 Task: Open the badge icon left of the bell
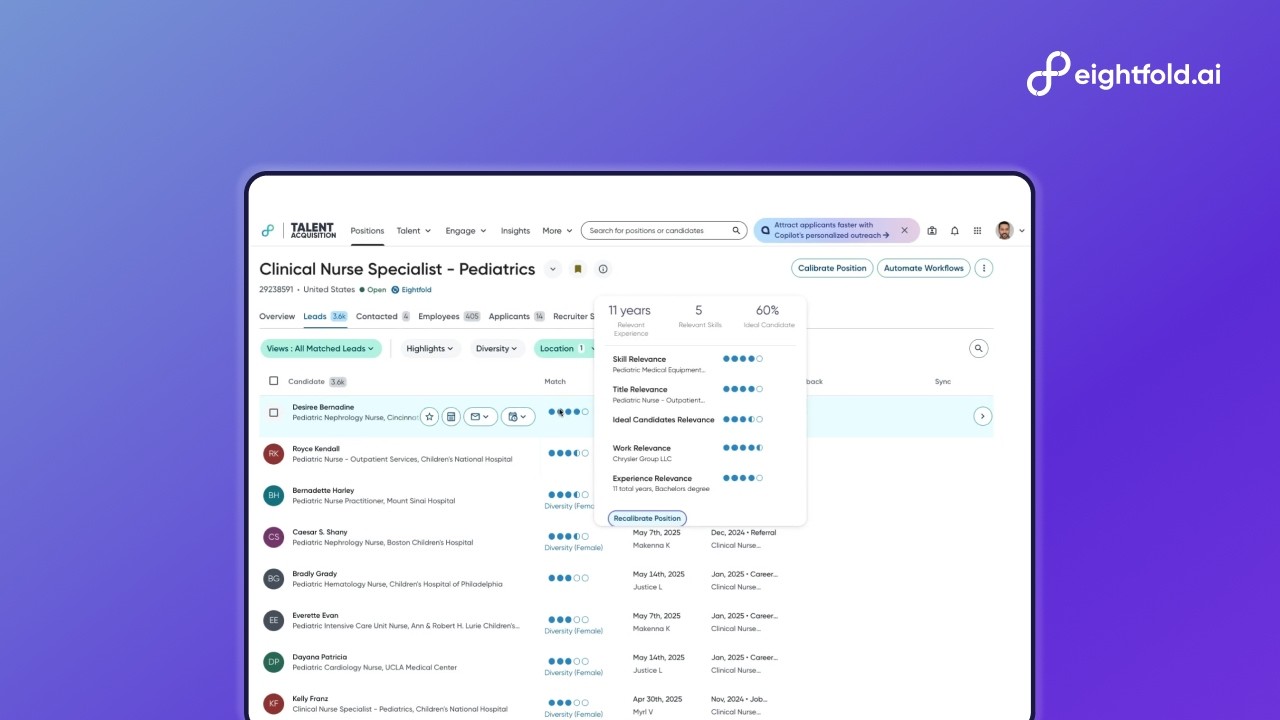point(932,231)
